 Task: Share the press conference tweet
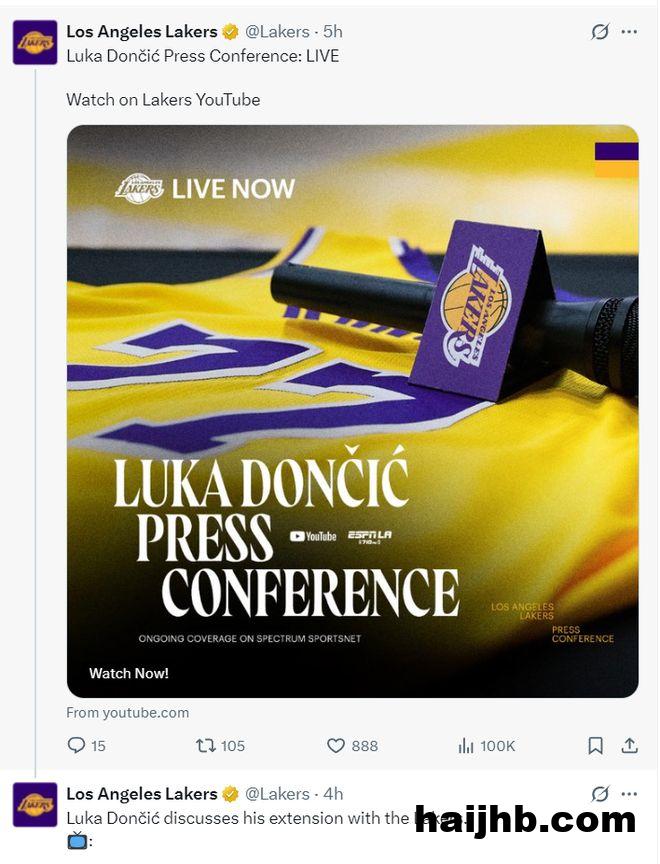pos(630,745)
